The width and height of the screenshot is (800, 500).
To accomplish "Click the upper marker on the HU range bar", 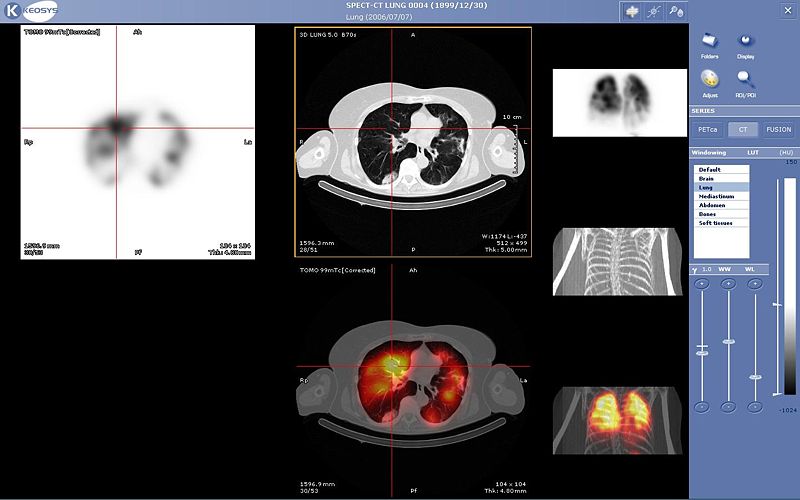I will pos(777,305).
